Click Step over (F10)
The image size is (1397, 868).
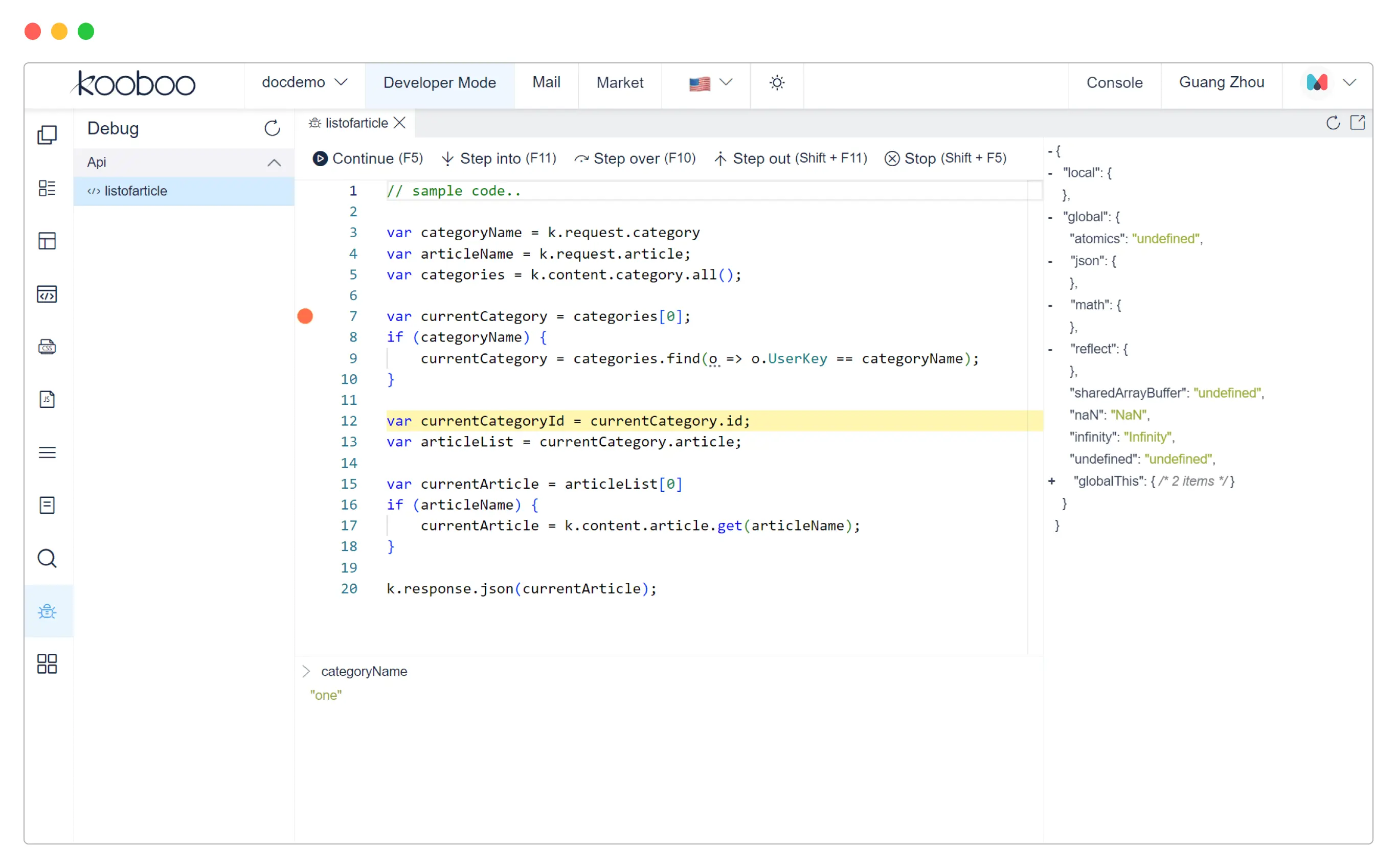click(636, 158)
